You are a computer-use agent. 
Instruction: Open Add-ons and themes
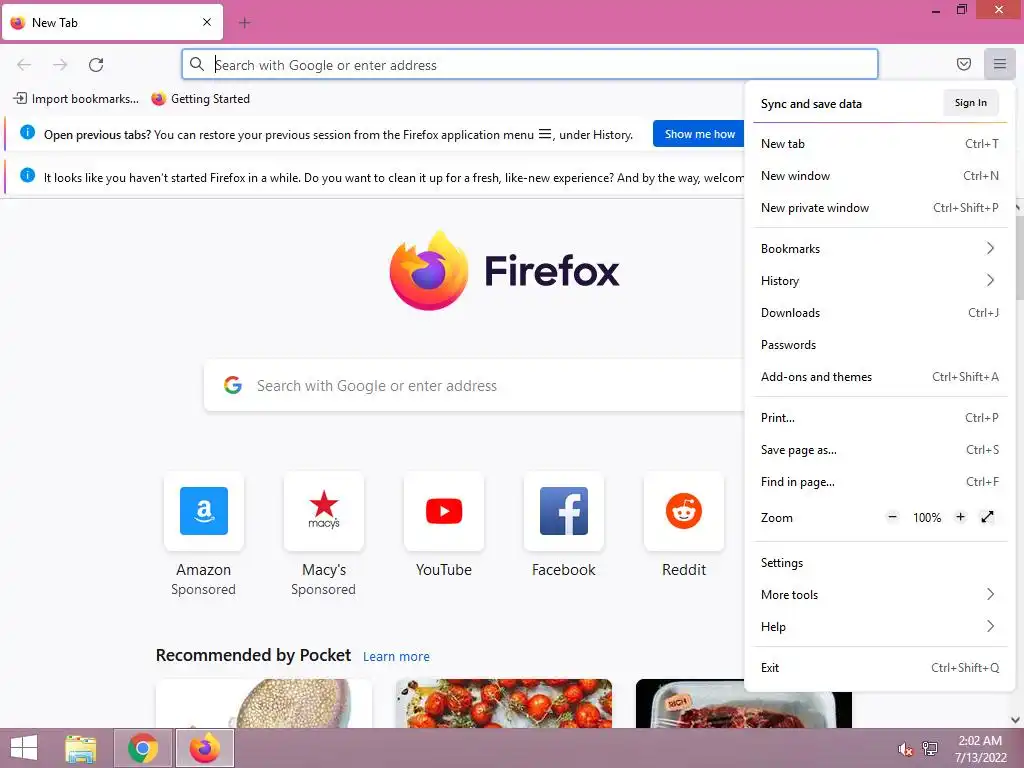(x=879, y=376)
